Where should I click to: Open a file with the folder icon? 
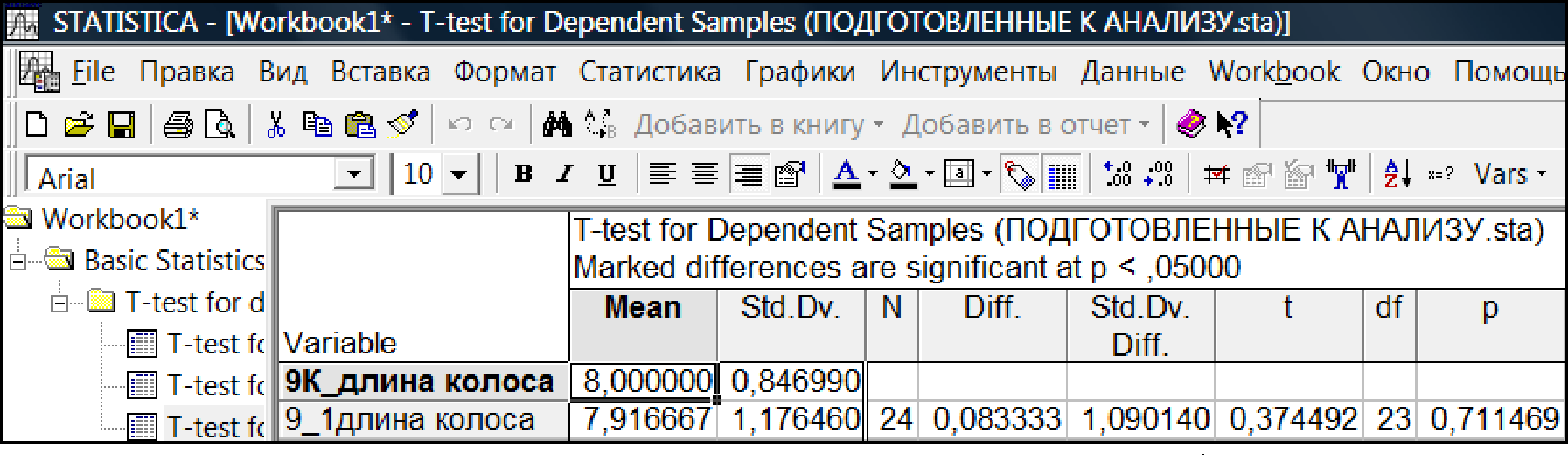pos(79,125)
